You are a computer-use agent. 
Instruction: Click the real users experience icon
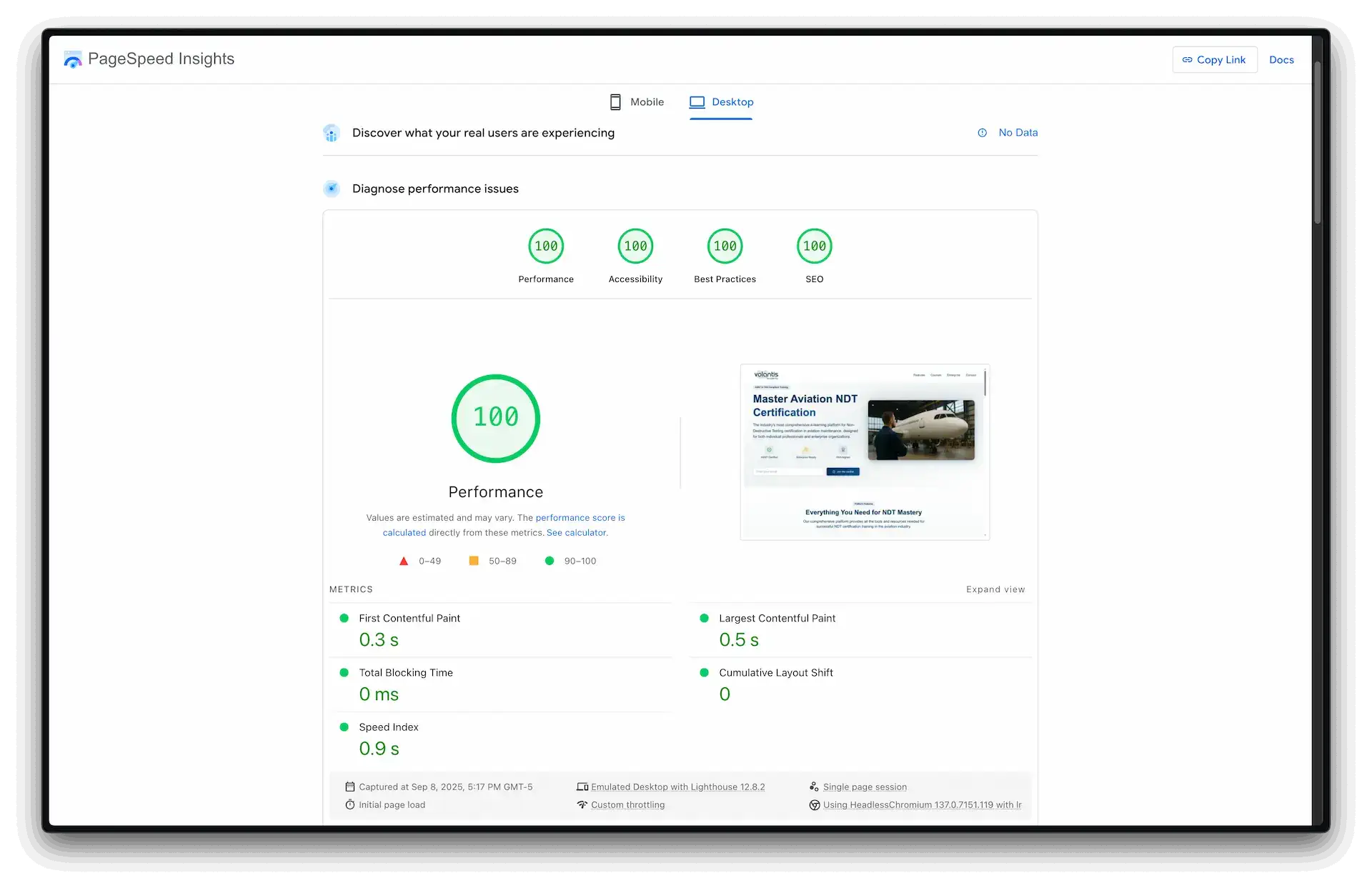(x=332, y=133)
